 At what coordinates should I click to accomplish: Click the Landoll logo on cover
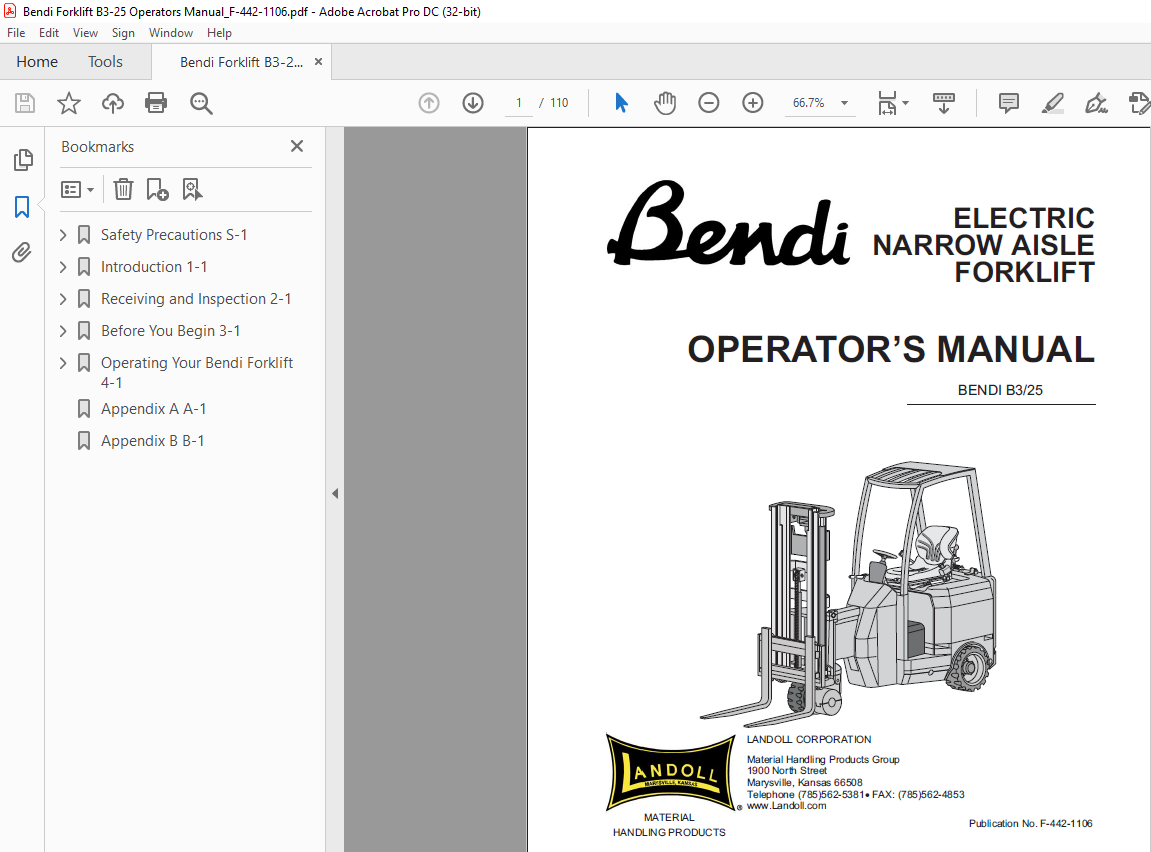click(670, 772)
